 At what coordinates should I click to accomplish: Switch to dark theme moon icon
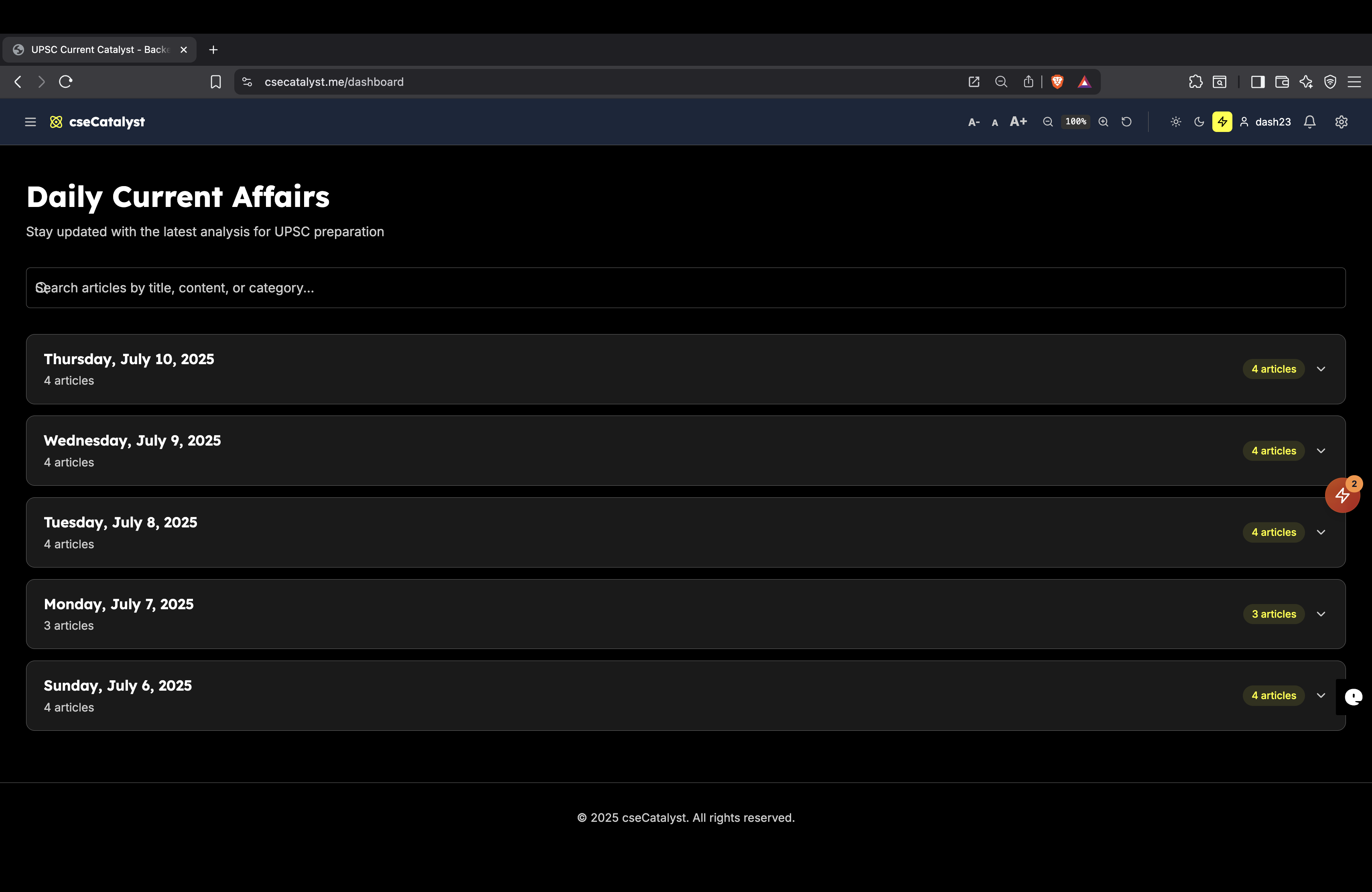pyautogui.click(x=1199, y=122)
